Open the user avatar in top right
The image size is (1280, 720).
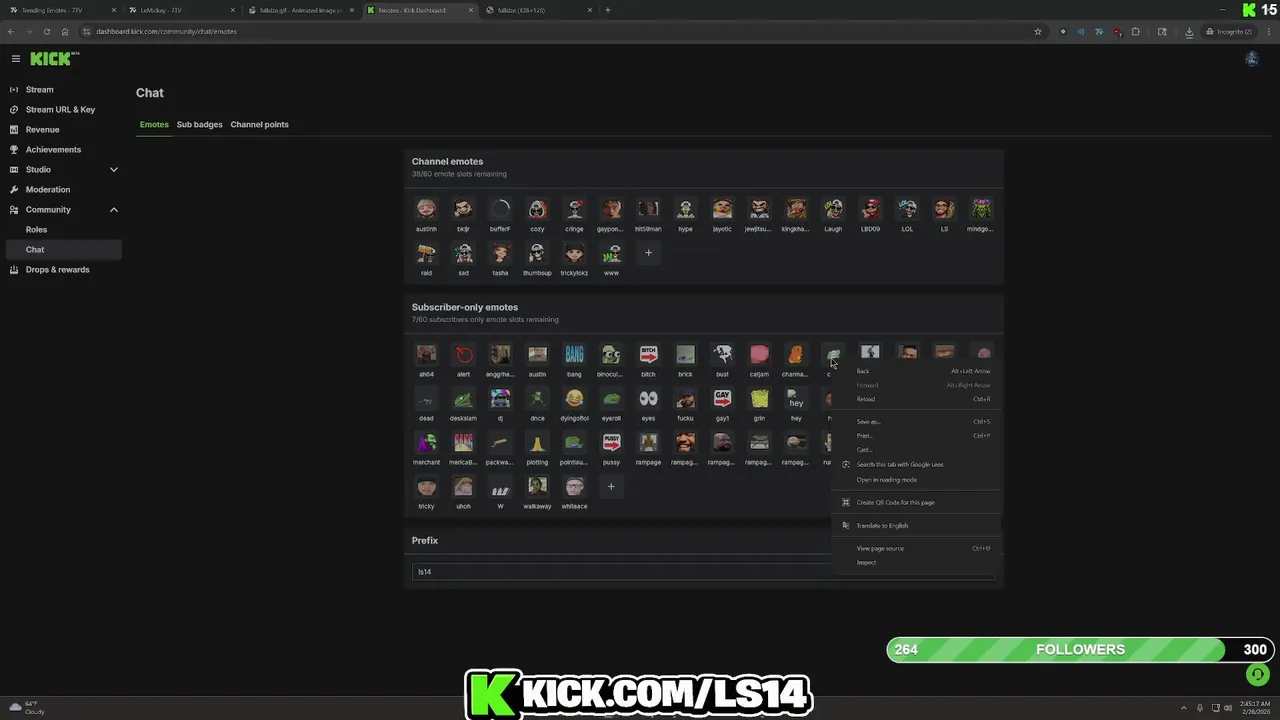(1251, 59)
